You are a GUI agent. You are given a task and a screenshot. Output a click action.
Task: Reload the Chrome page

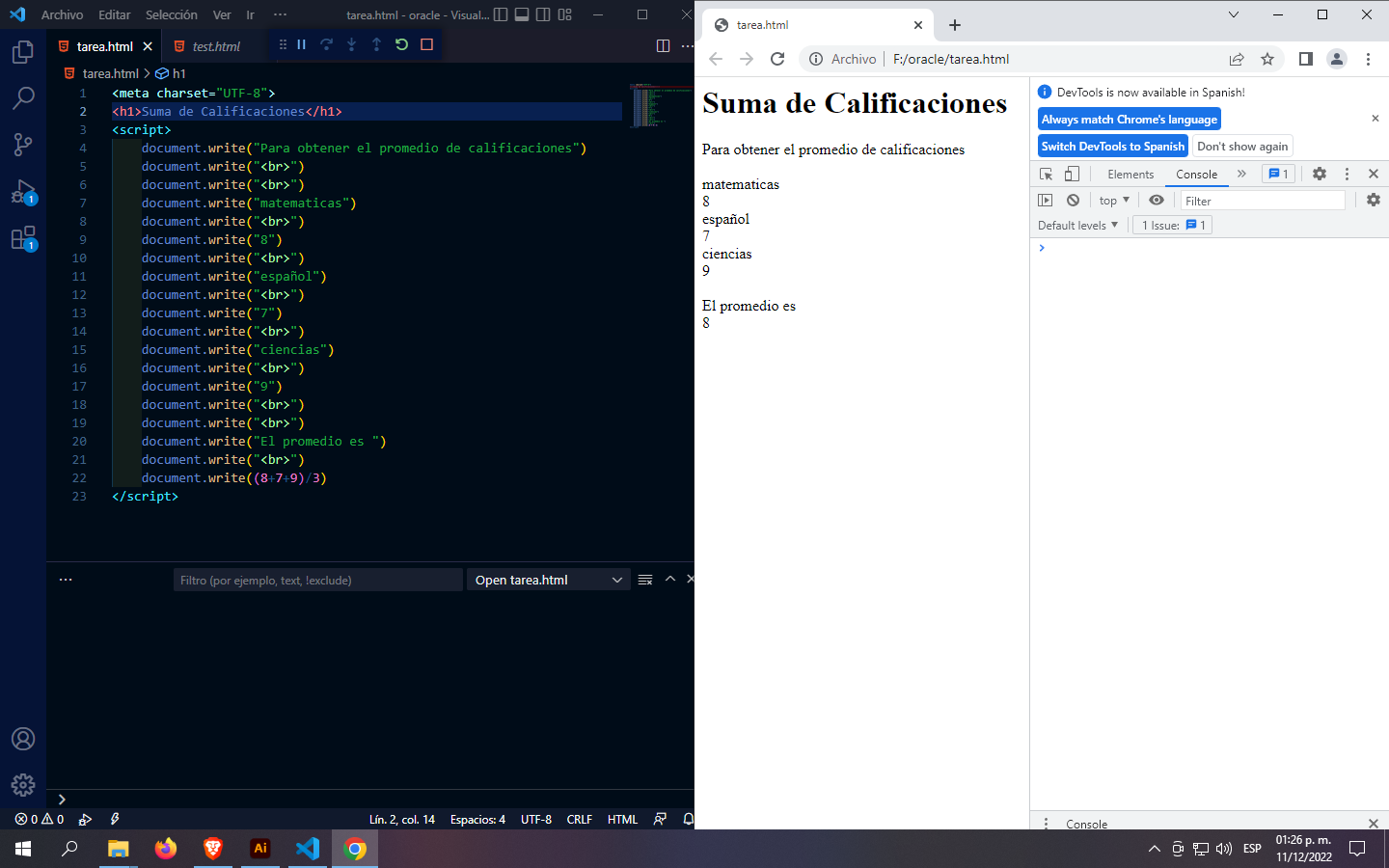(777, 59)
